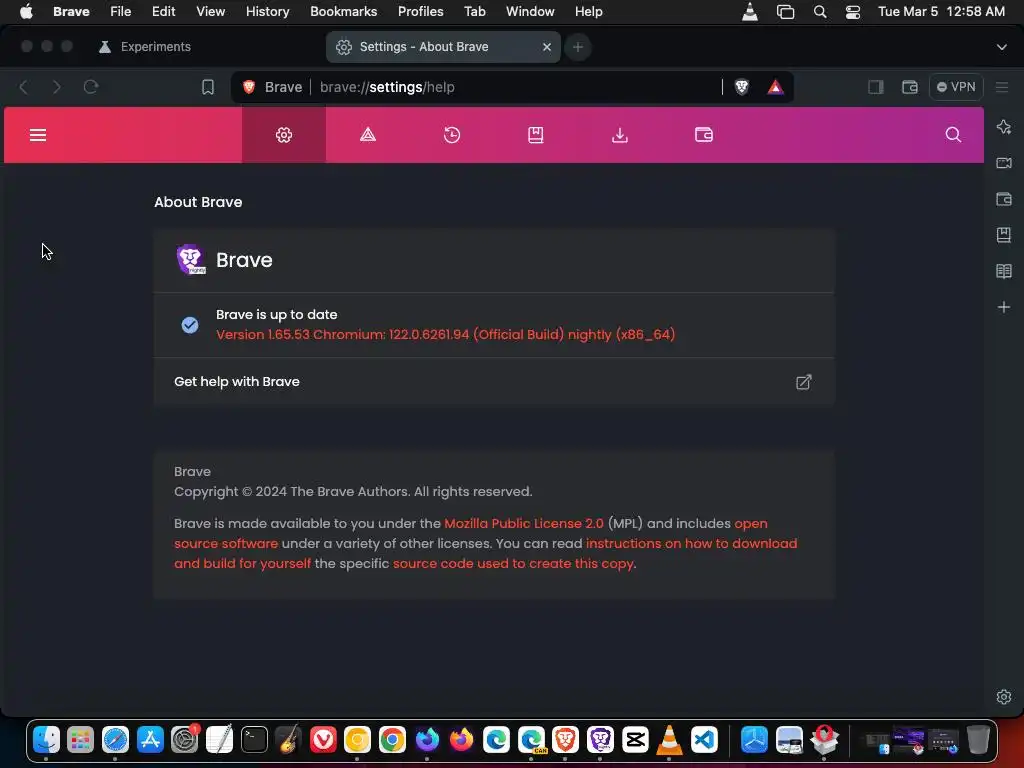
Task: Launch Terminal from the Dock
Action: [x=254, y=740]
